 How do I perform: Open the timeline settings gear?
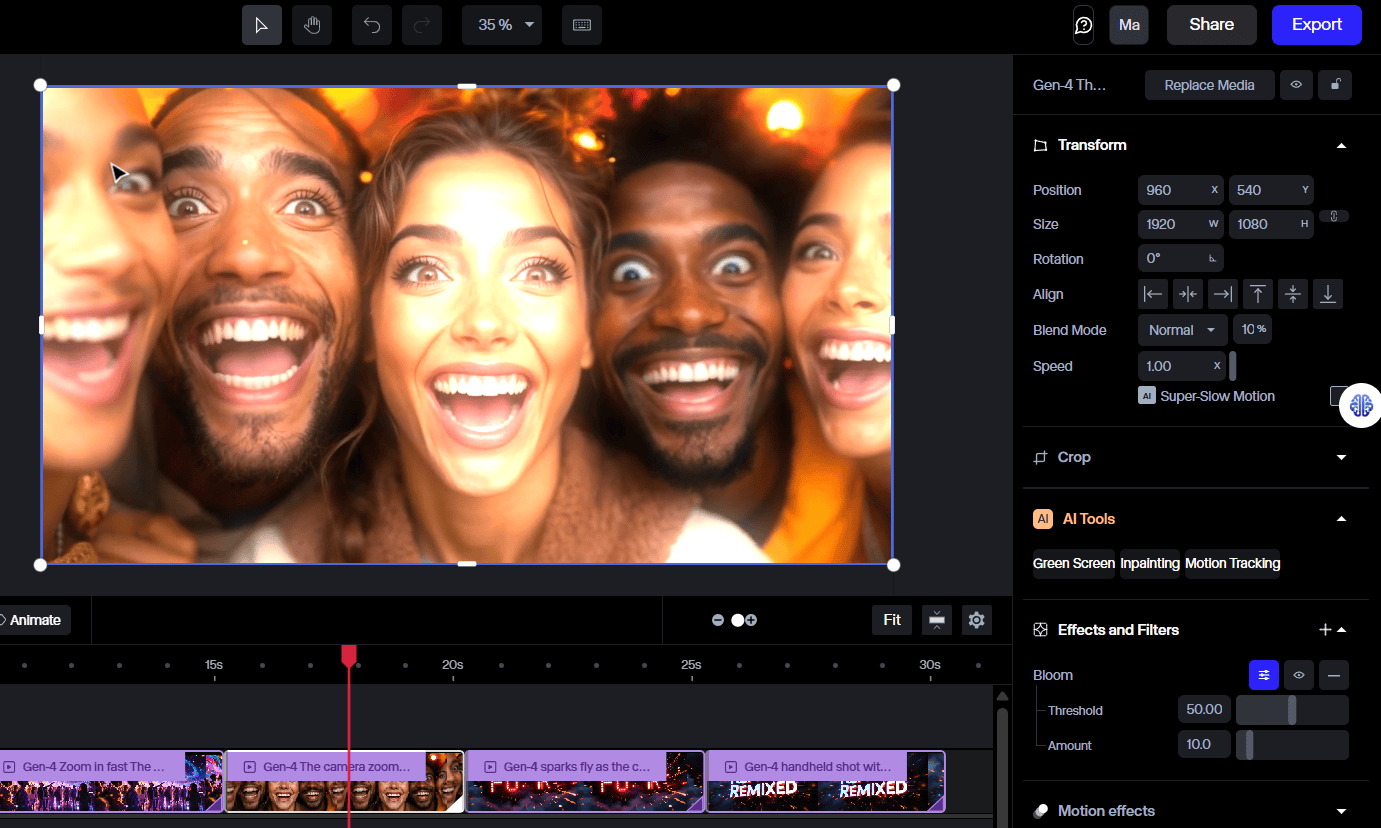(976, 620)
